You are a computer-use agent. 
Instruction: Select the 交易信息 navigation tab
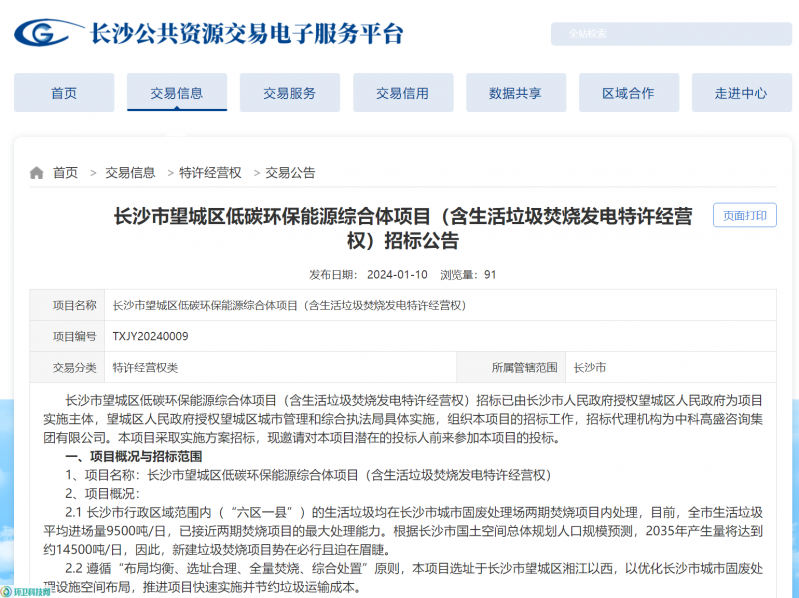177,93
